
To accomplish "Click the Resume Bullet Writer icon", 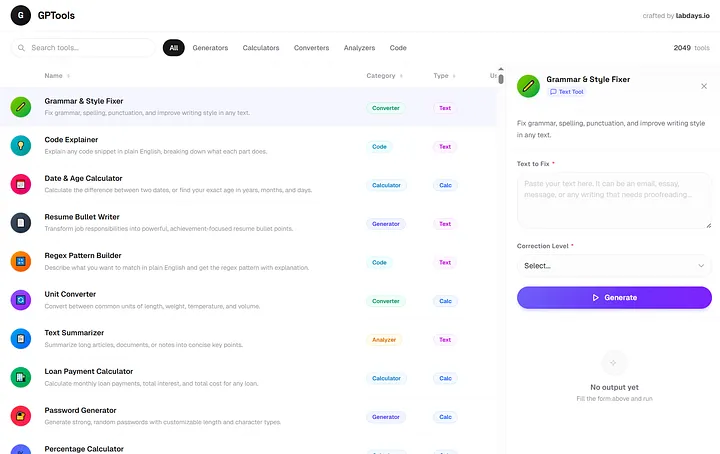I will click(x=20, y=223).
